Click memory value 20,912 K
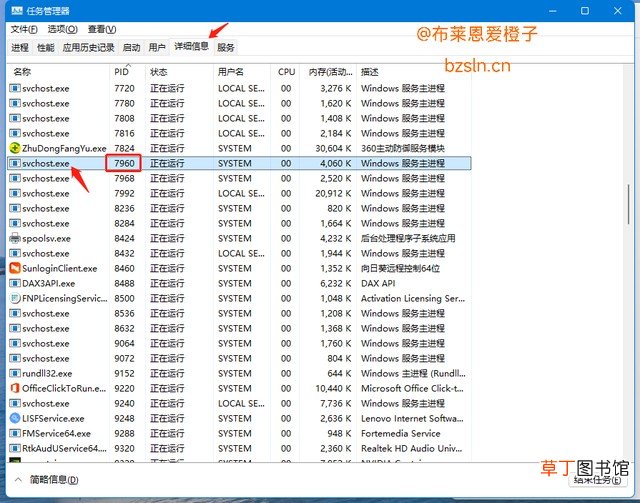640x503 pixels. (333, 193)
